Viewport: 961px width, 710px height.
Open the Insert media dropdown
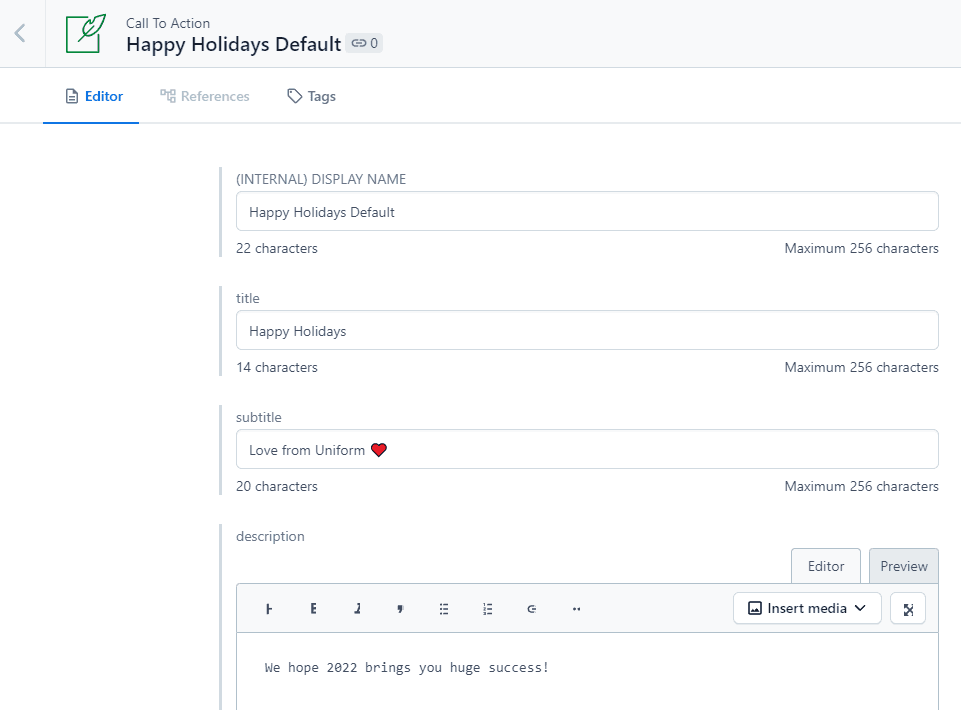[806, 608]
